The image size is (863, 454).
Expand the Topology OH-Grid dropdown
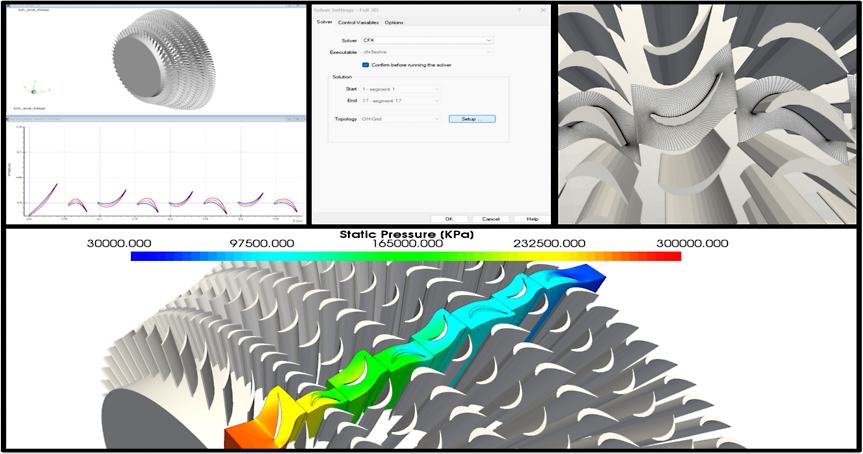[x=401, y=119]
